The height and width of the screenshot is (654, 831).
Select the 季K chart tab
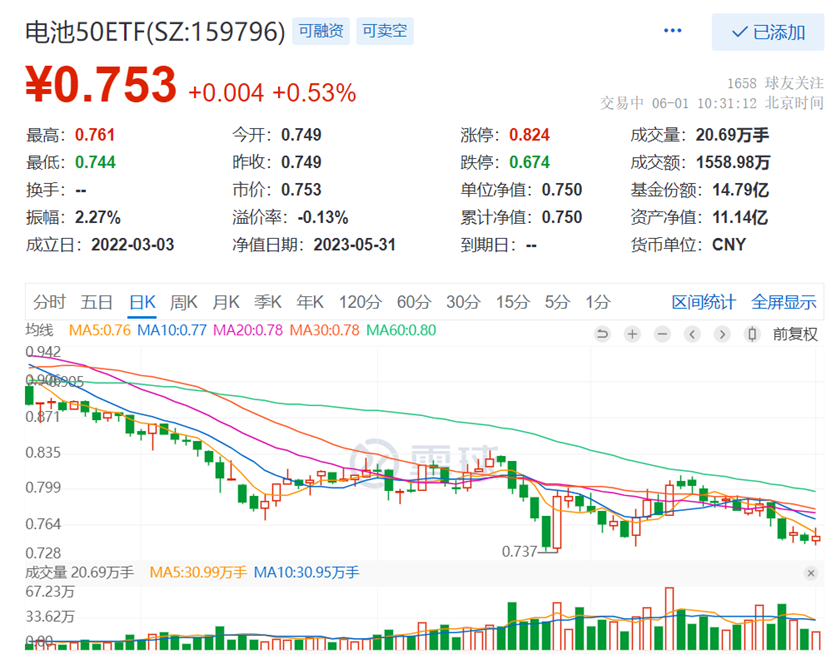[x=268, y=302]
